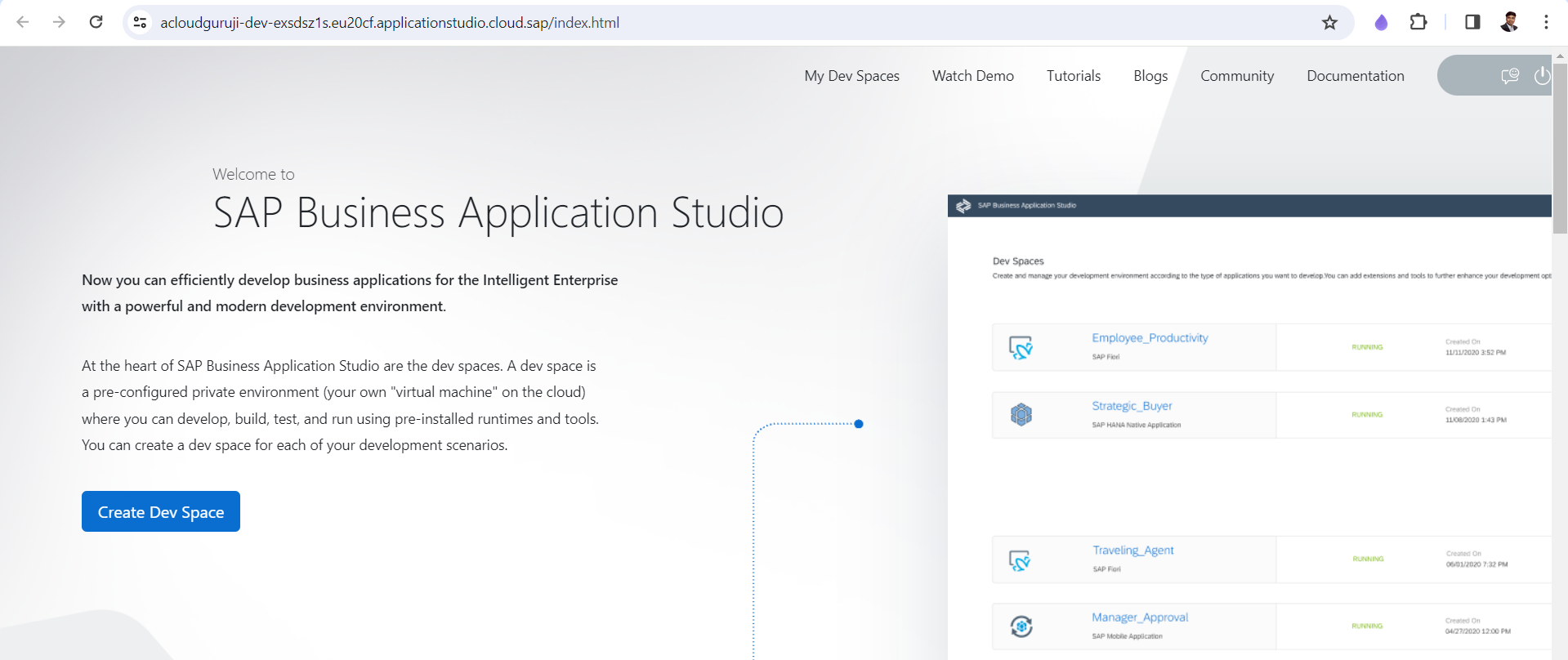Screen dimensions: 1568x660
Task: Open the Chrome profile avatar
Action: [1509, 23]
